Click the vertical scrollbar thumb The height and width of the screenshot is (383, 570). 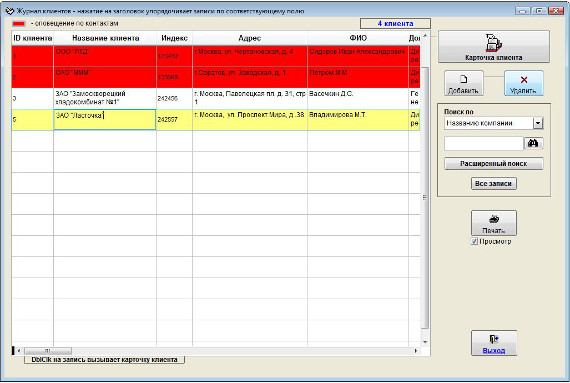[x=425, y=198]
